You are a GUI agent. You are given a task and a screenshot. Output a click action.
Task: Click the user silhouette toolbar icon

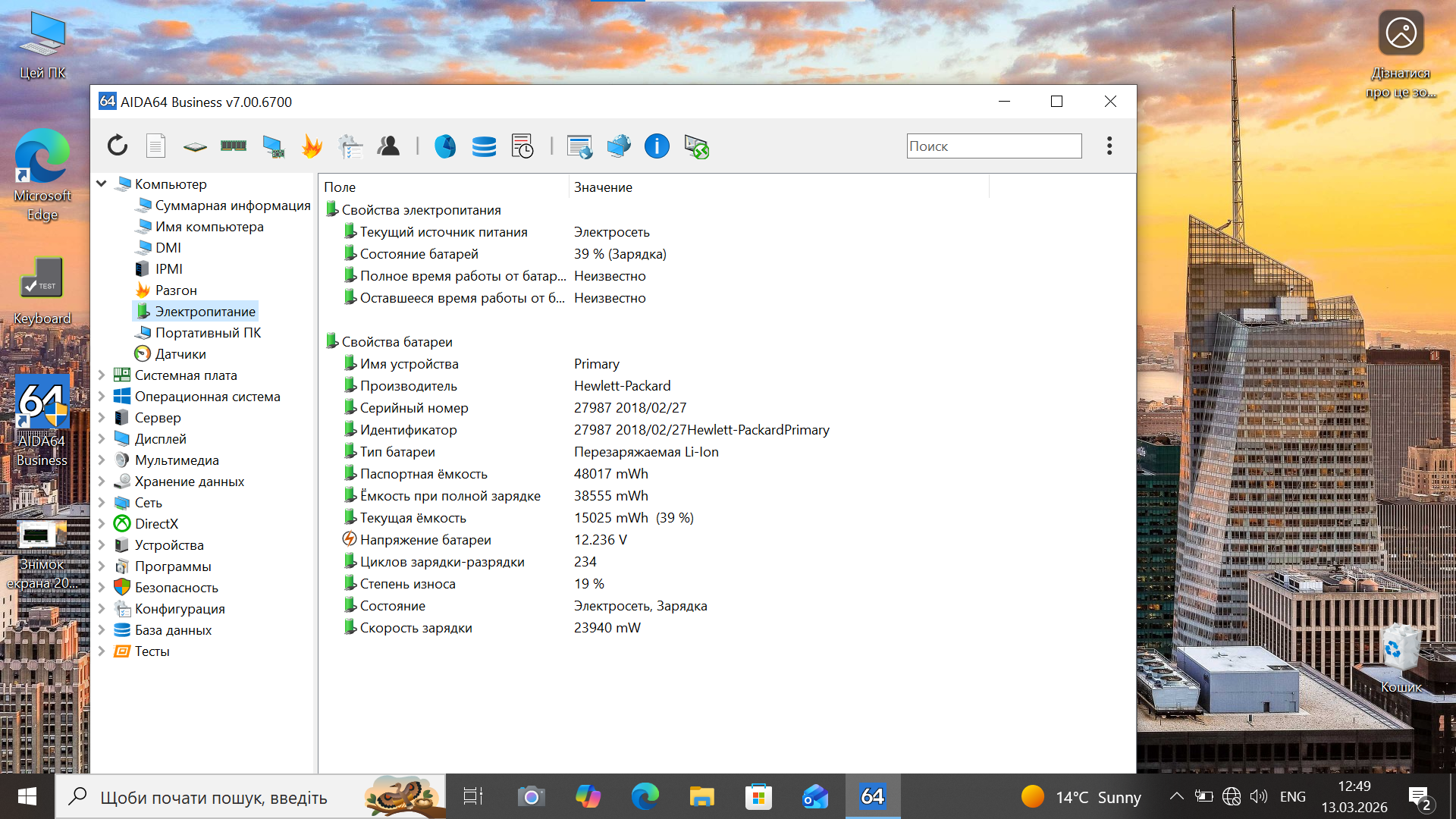[x=389, y=146]
